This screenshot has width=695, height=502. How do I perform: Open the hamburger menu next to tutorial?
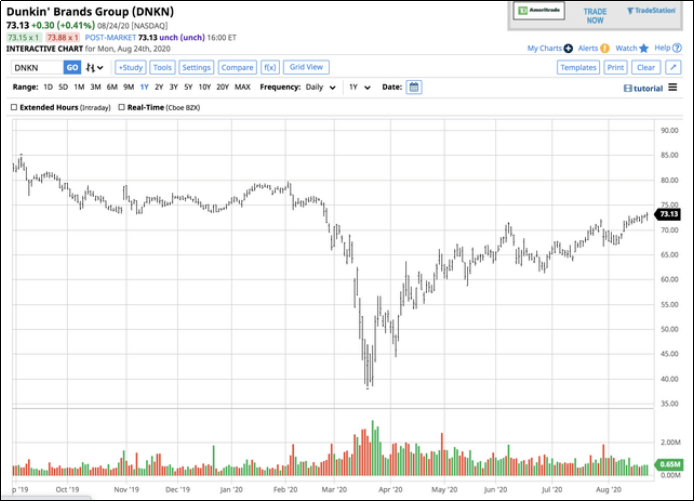pos(673,87)
